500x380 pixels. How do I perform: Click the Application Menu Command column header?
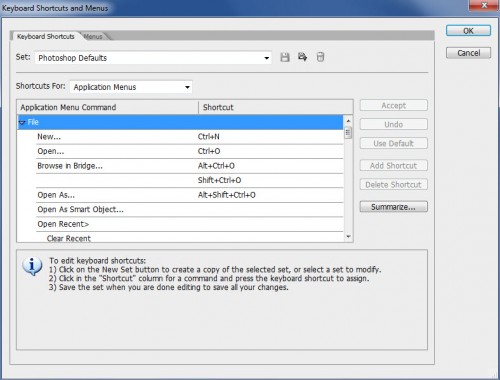point(108,107)
